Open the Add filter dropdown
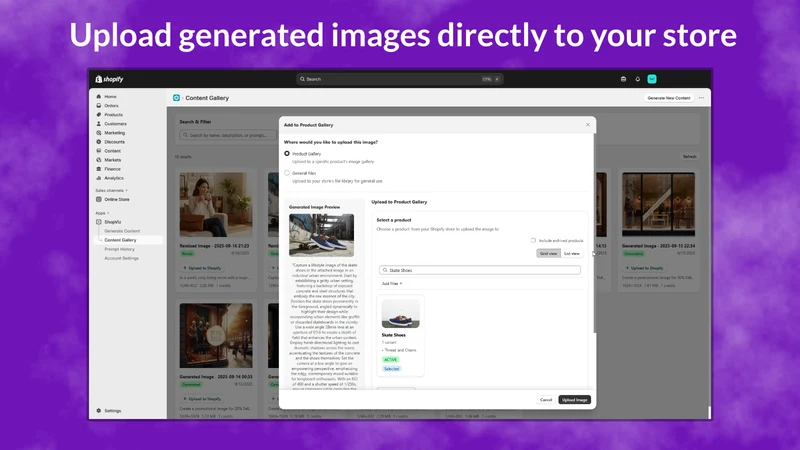Viewport: 800px width, 450px height. [392, 284]
